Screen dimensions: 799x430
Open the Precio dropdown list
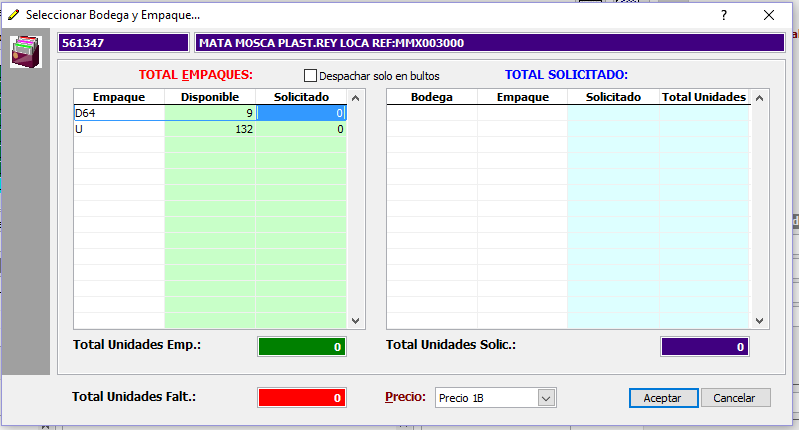point(546,398)
